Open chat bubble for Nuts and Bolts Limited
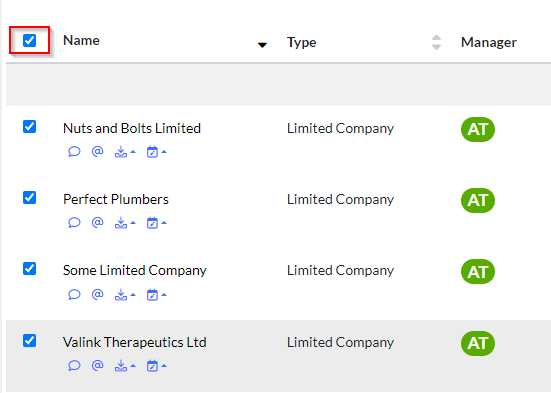551x393 pixels. [74, 152]
